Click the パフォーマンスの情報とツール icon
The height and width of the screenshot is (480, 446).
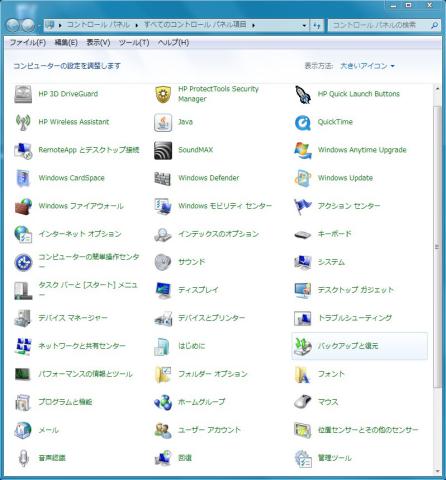(x=23, y=374)
